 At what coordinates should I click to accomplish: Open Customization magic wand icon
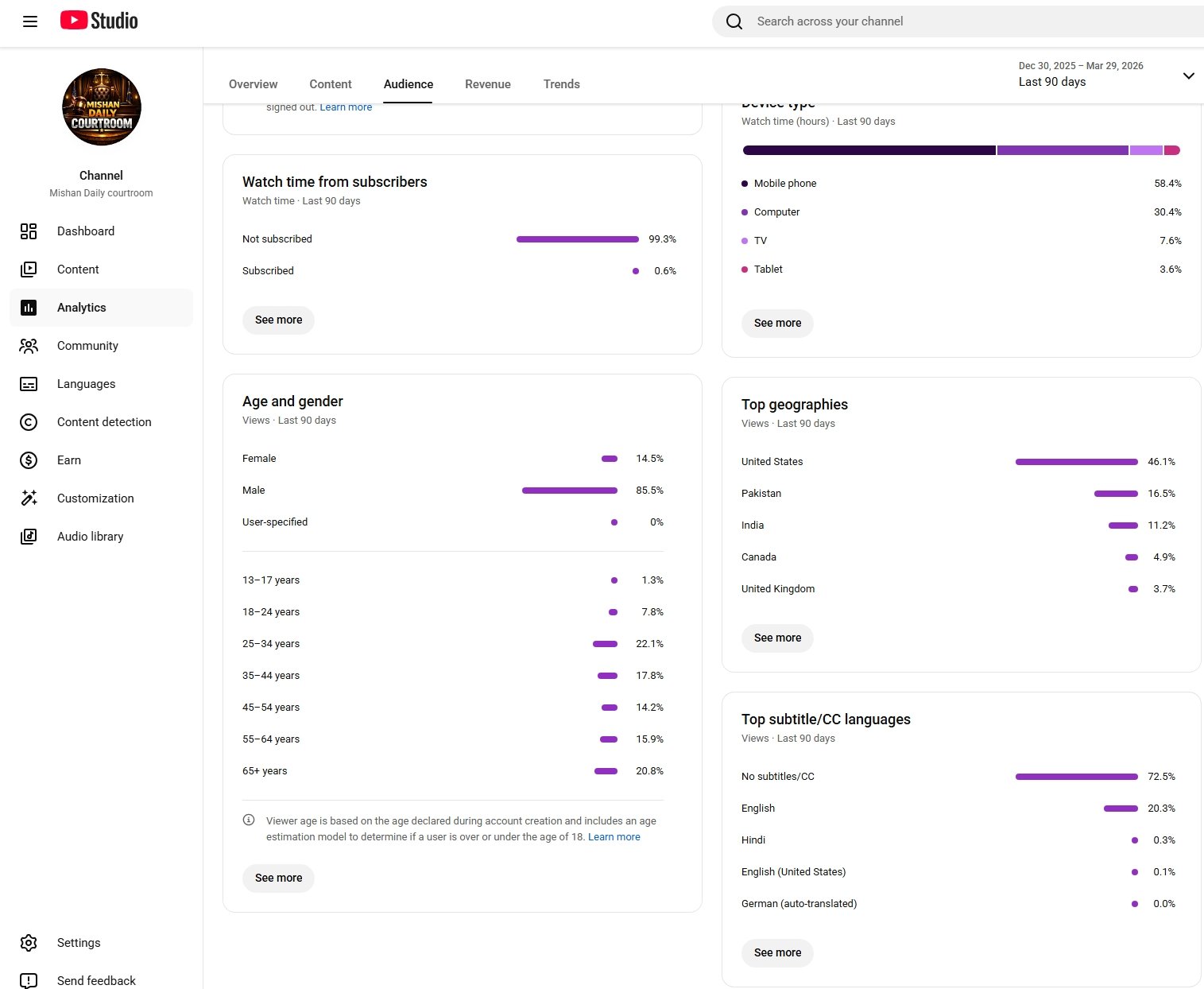click(29, 498)
